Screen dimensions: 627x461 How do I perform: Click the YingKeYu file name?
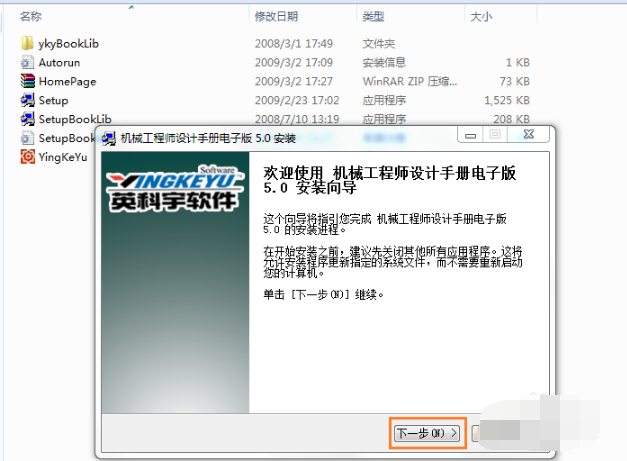pos(63,157)
